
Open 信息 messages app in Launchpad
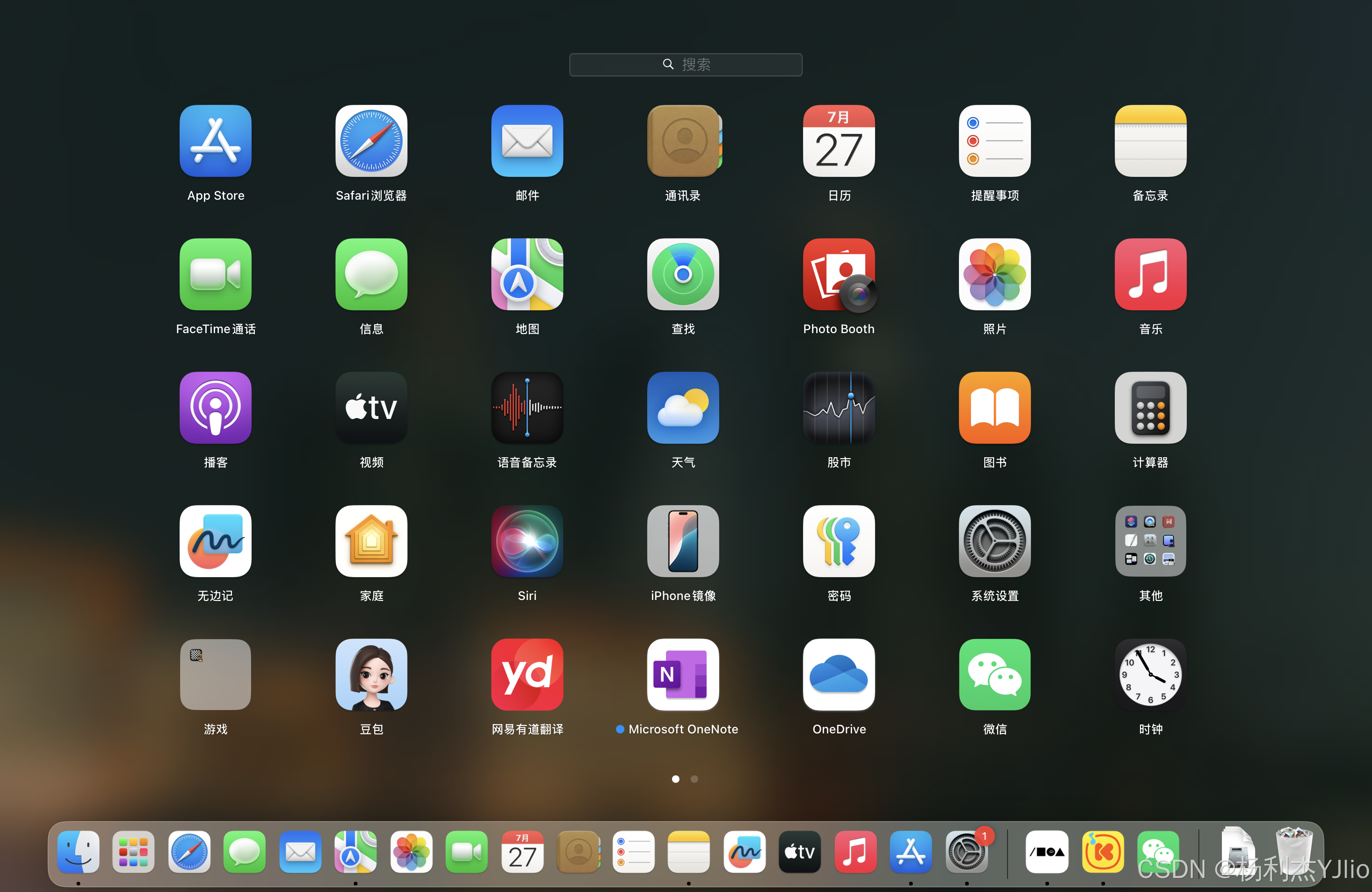coord(371,274)
